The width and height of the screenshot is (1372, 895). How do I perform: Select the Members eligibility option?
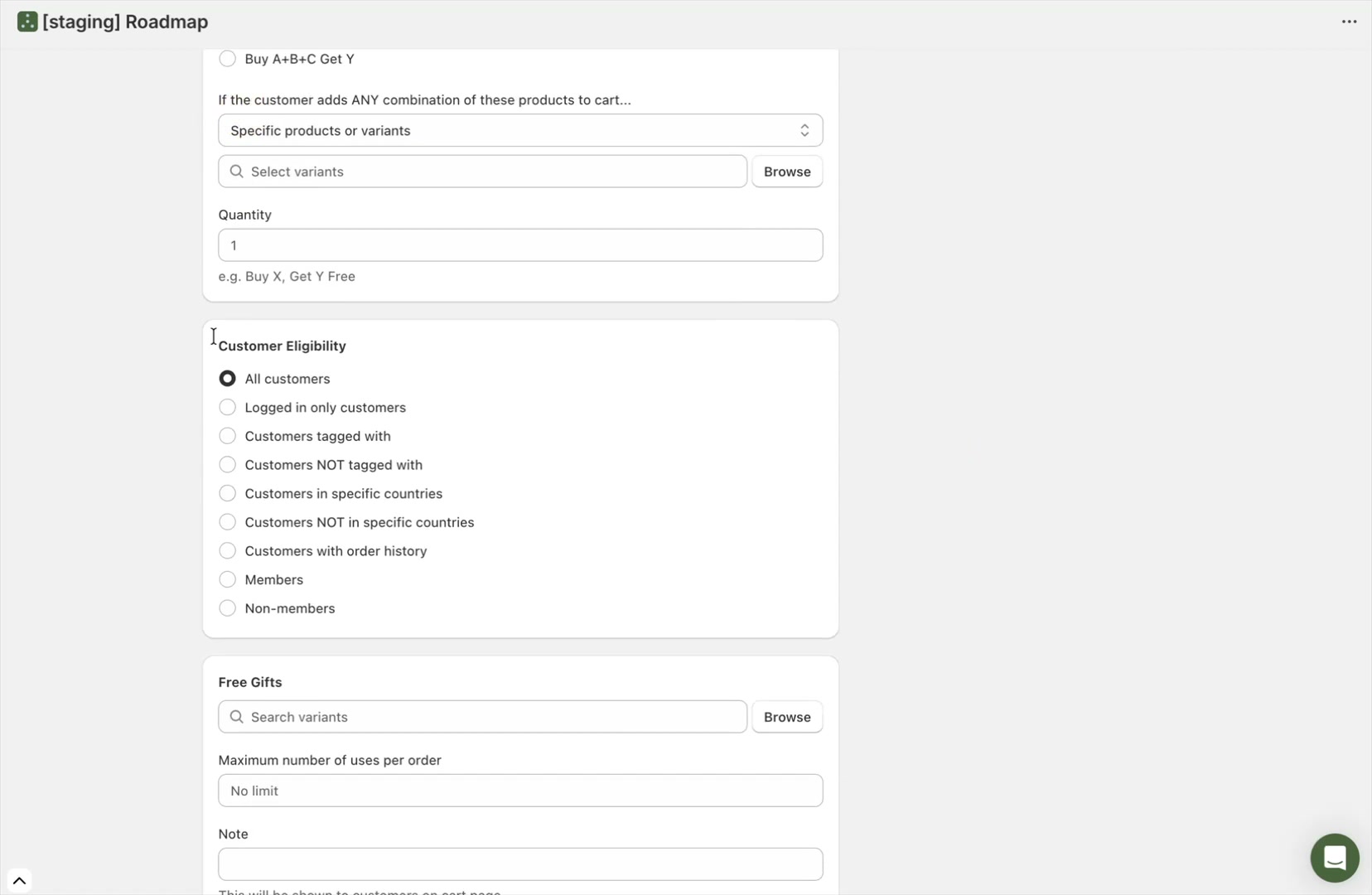227,579
